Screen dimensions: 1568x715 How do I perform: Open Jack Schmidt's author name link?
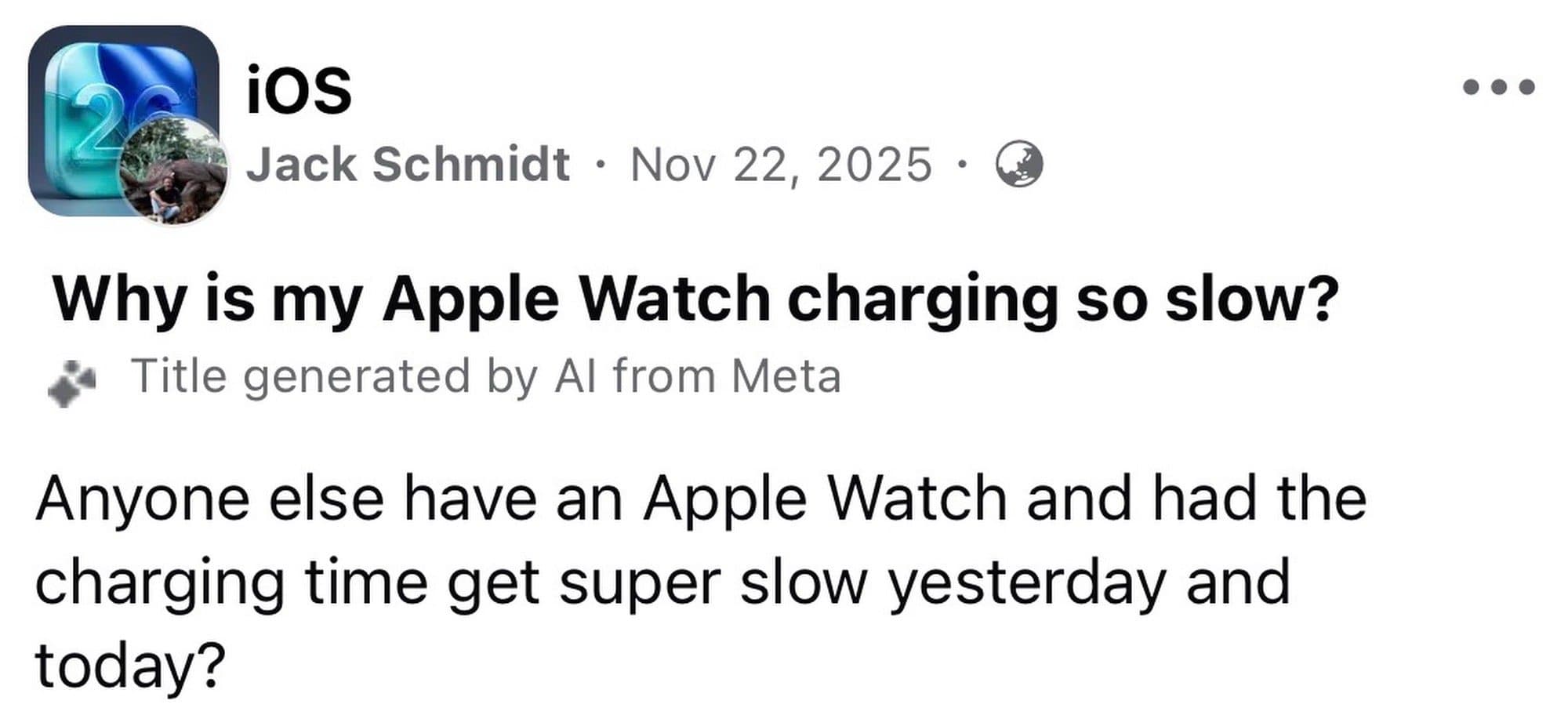(x=408, y=165)
